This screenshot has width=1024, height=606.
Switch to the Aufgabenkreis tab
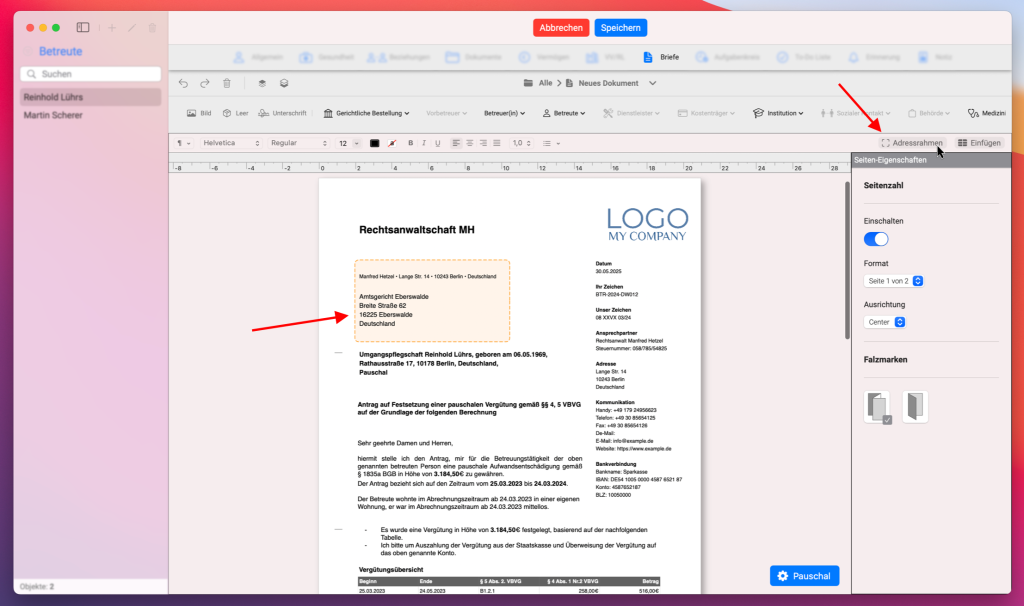pyautogui.click(x=728, y=57)
